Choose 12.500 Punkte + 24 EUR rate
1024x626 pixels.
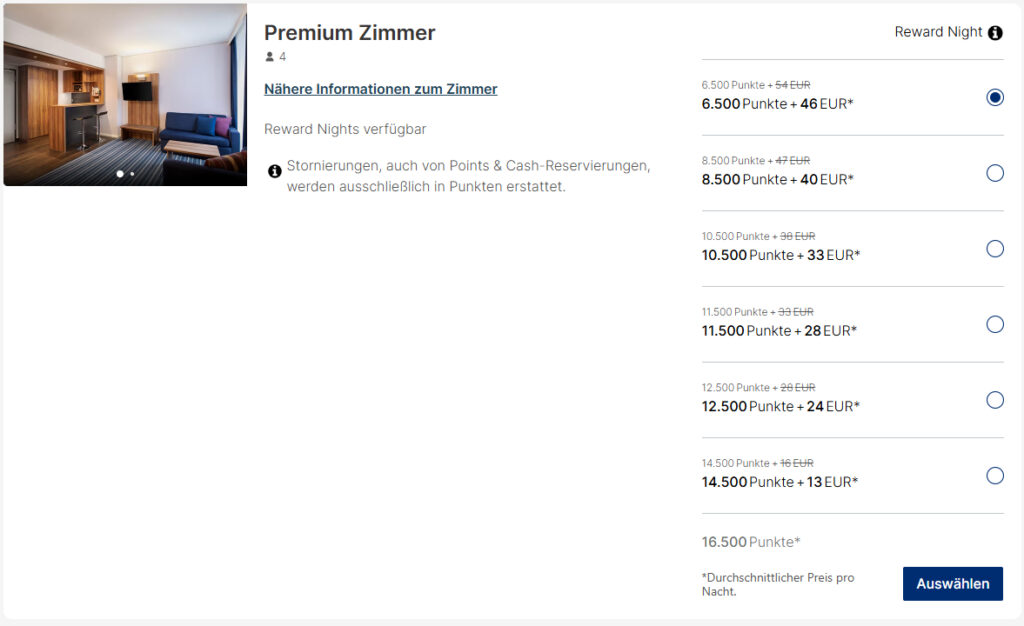[x=995, y=400]
